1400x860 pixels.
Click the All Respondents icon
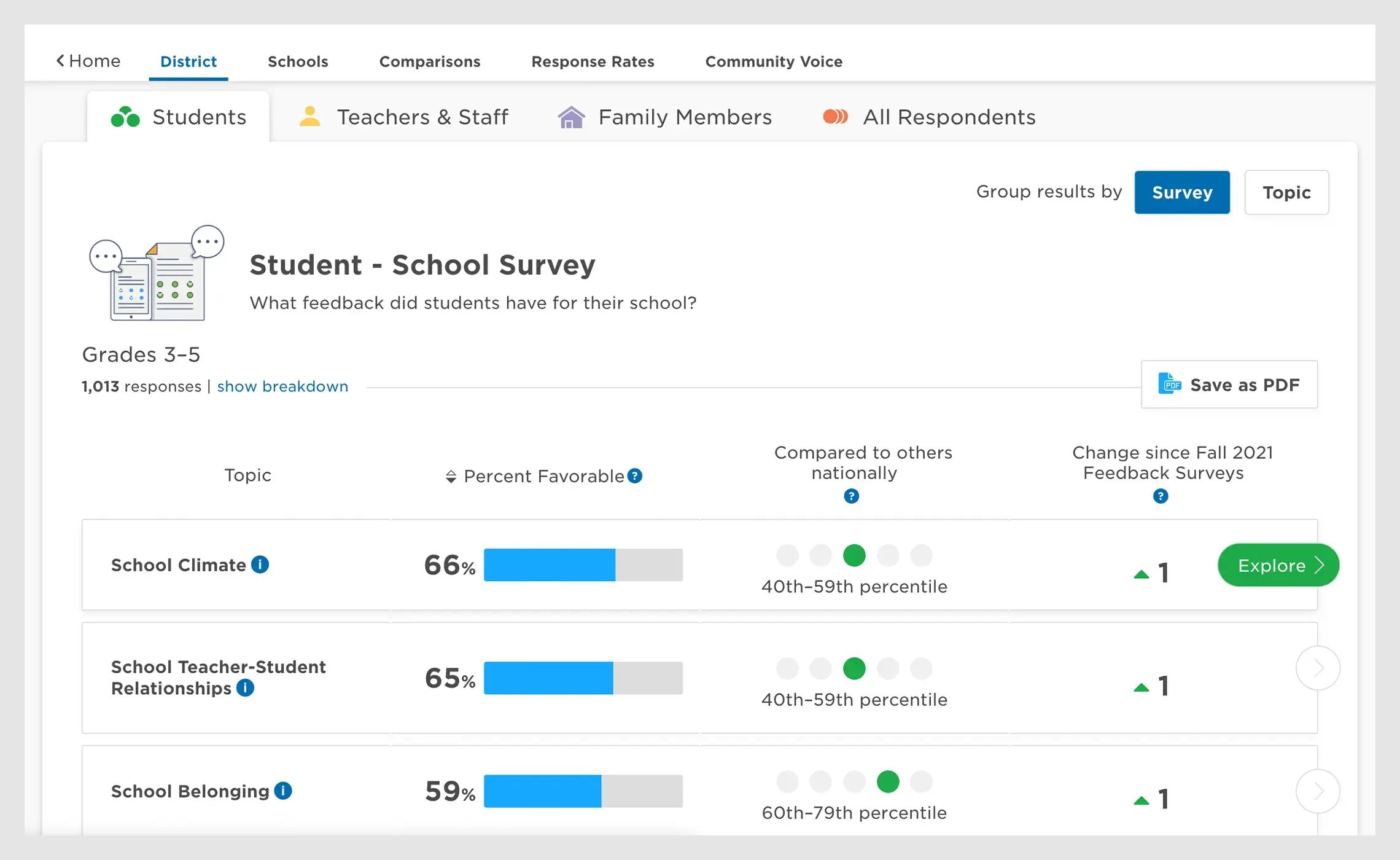(836, 117)
